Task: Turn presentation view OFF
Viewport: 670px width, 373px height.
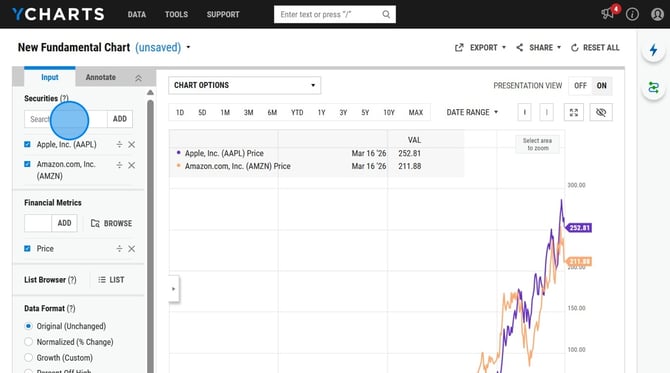Action: (580, 86)
